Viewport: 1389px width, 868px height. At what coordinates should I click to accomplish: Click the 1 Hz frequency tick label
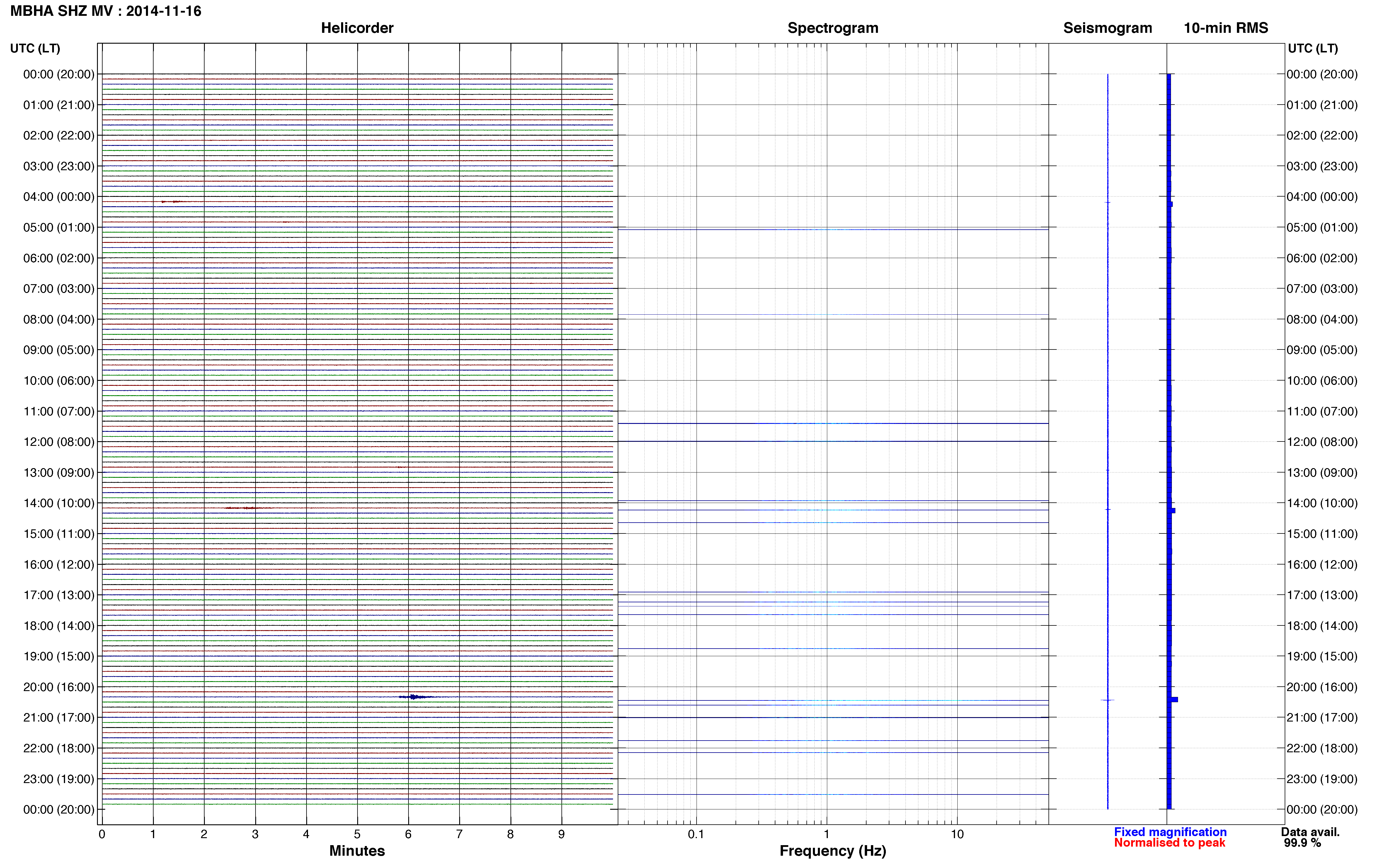826,834
